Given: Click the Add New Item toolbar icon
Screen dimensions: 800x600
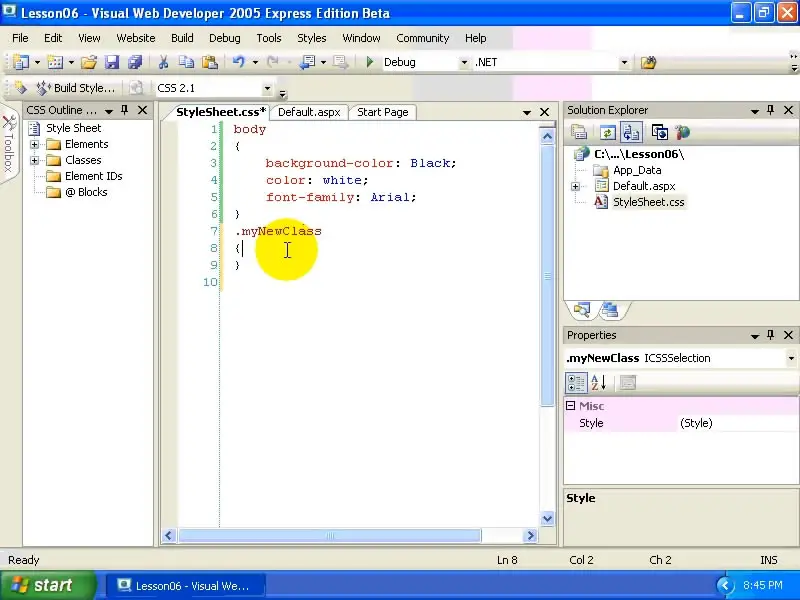Looking at the screenshot, I should pyautogui.click(x=55, y=62).
